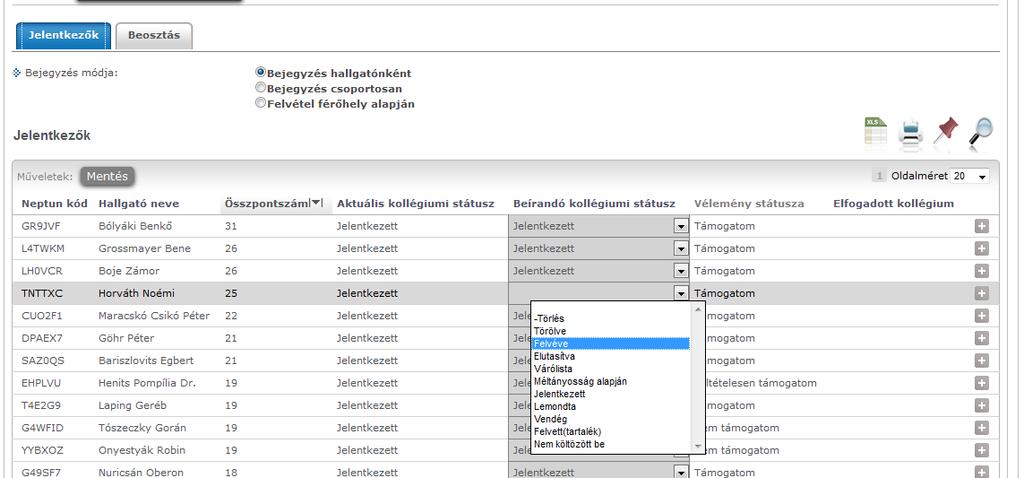Click the red pushpin icon
This screenshot has height=478, width=1024.
[945, 131]
